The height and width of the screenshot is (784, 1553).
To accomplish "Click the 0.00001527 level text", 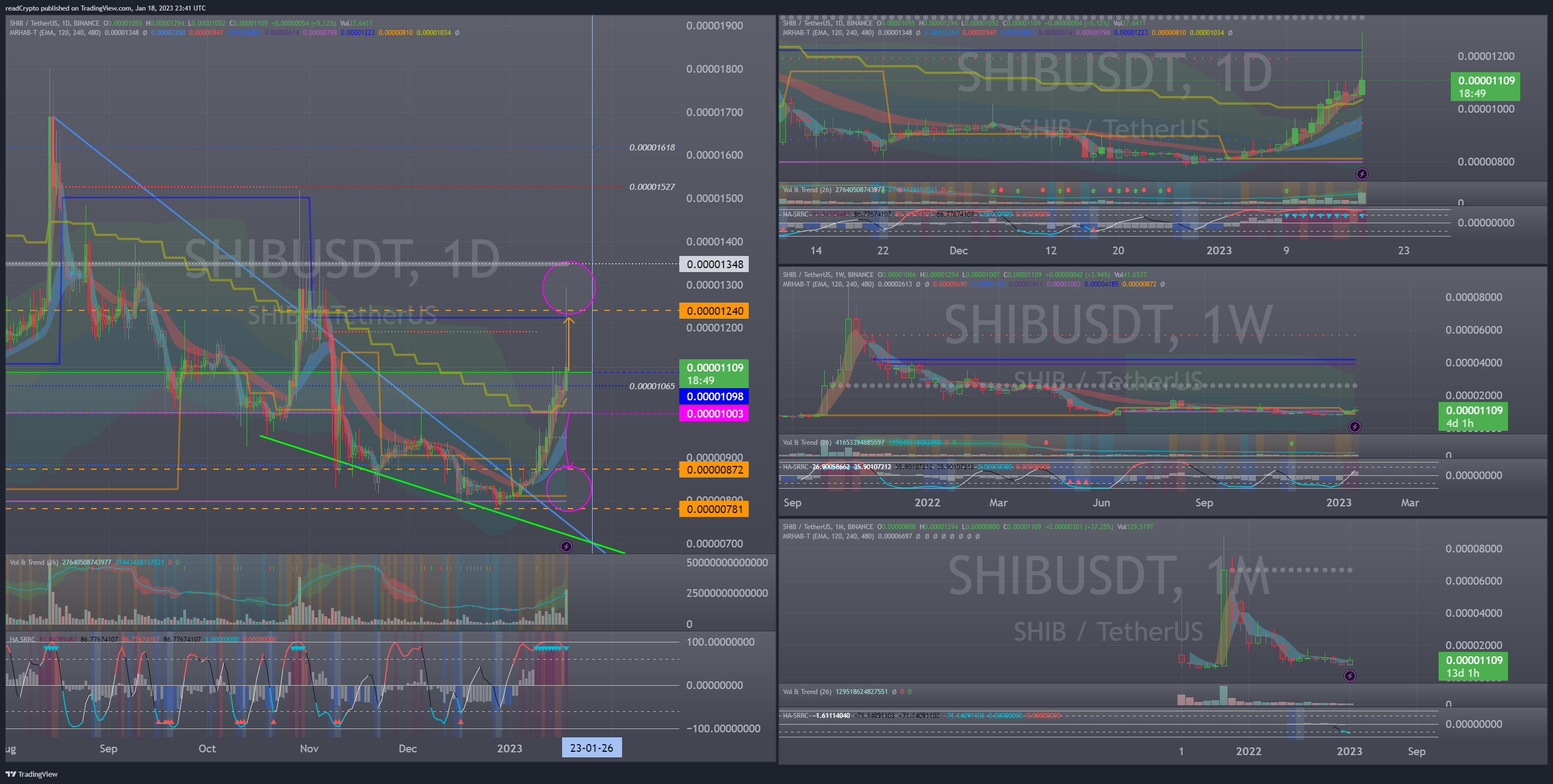I will (x=652, y=187).
